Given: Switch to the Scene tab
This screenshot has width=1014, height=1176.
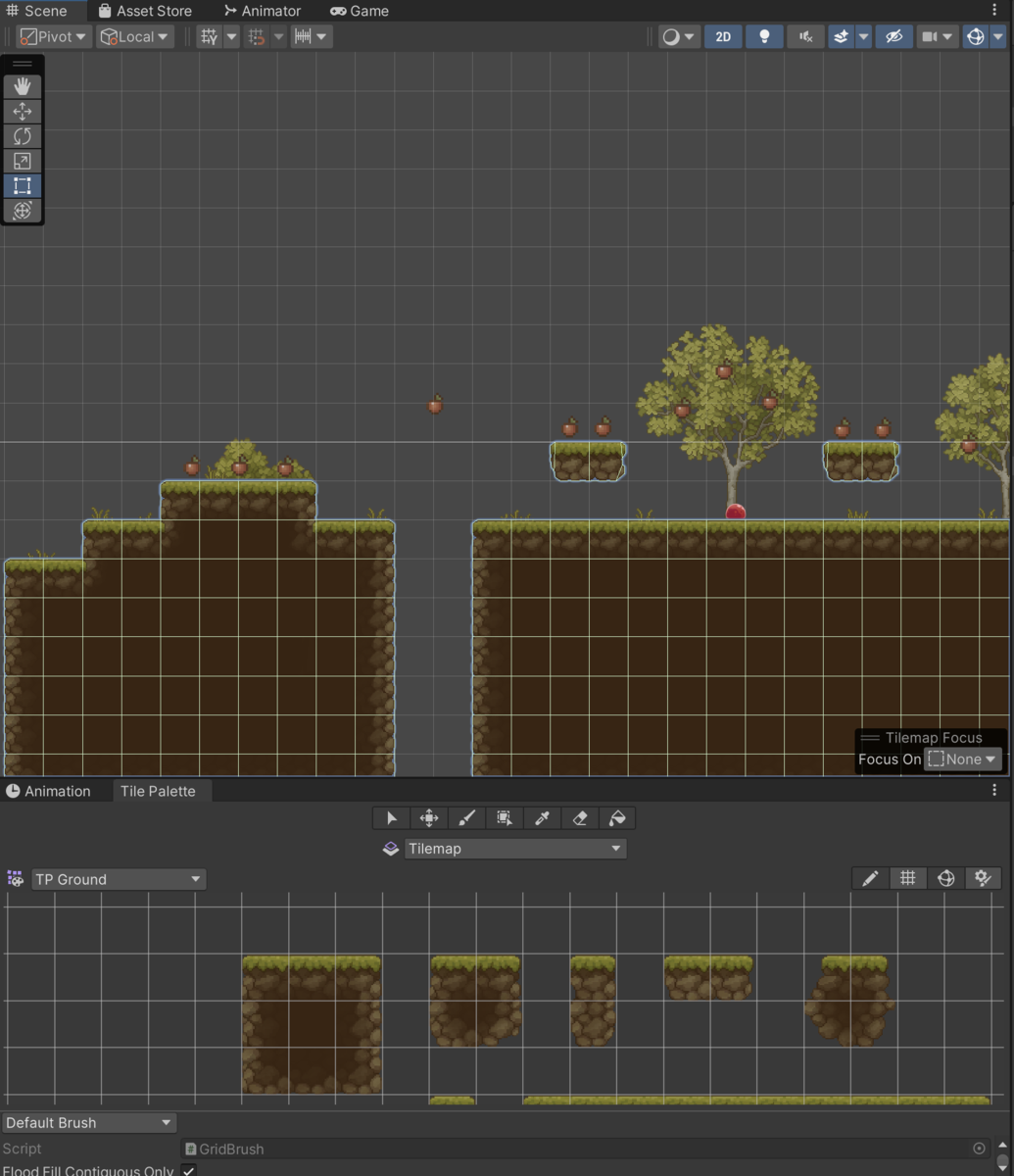Looking at the screenshot, I should (x=37, y=11).
